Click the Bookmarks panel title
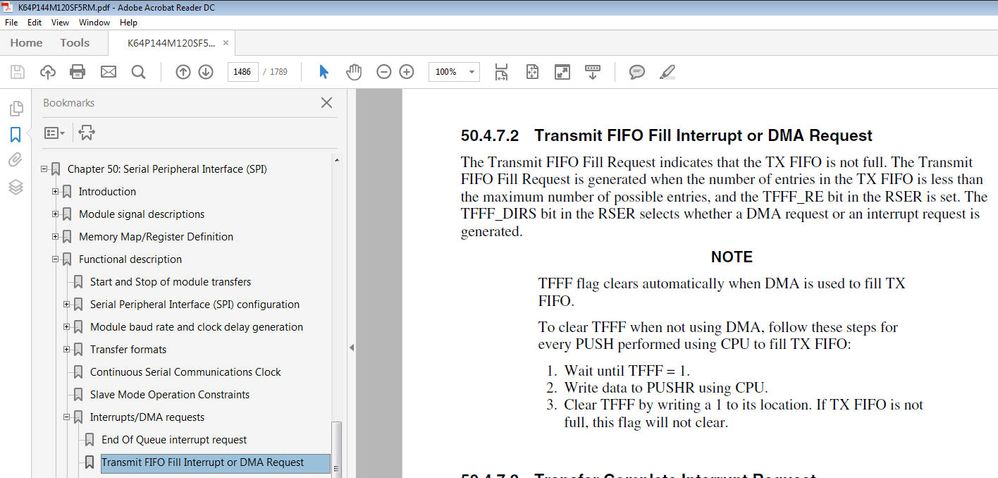The height and width of the screenshot is (478, 998). (69, 102)
